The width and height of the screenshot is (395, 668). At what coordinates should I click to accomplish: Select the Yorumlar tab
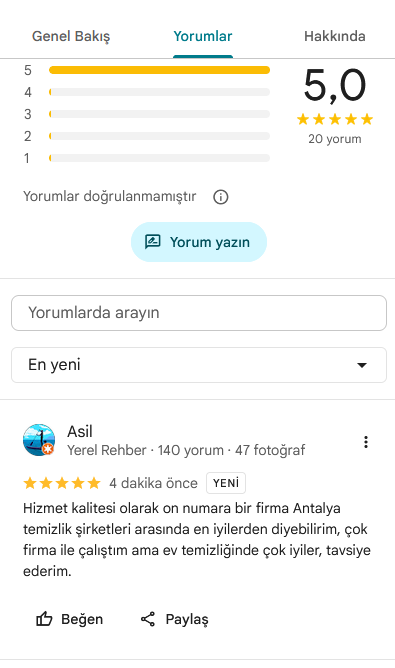pyautogui.click(x=203, y=36)
